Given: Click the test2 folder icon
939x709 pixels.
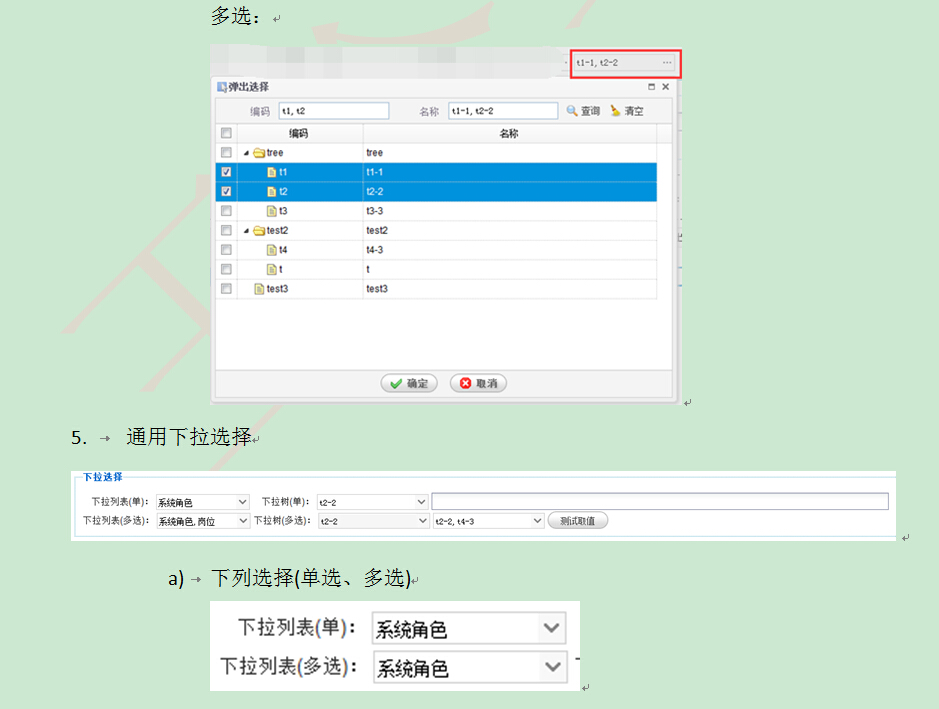Looking at the screenshot, I should pyautogui.click(x=259, y=231).
